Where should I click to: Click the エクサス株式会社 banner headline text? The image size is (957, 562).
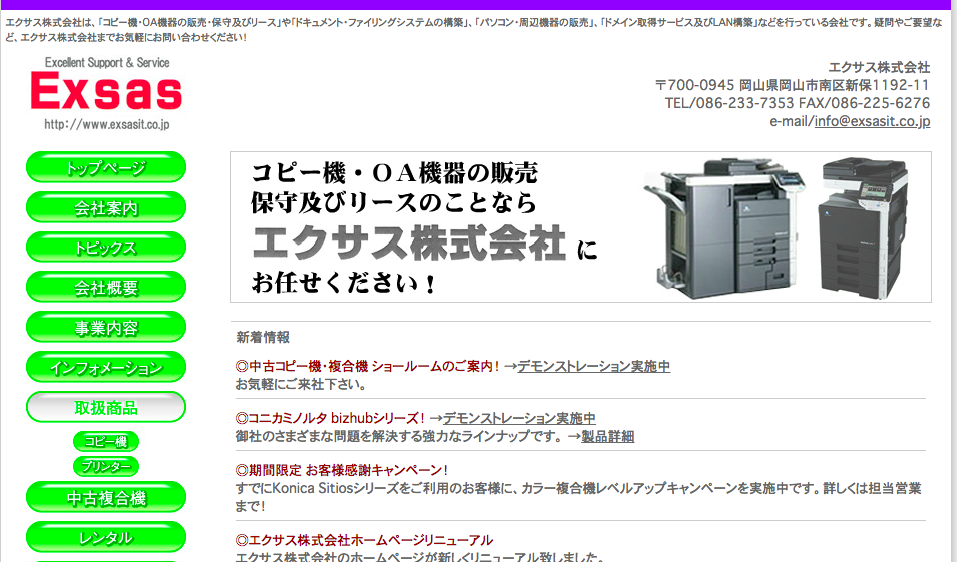click(x=409, y=243)
